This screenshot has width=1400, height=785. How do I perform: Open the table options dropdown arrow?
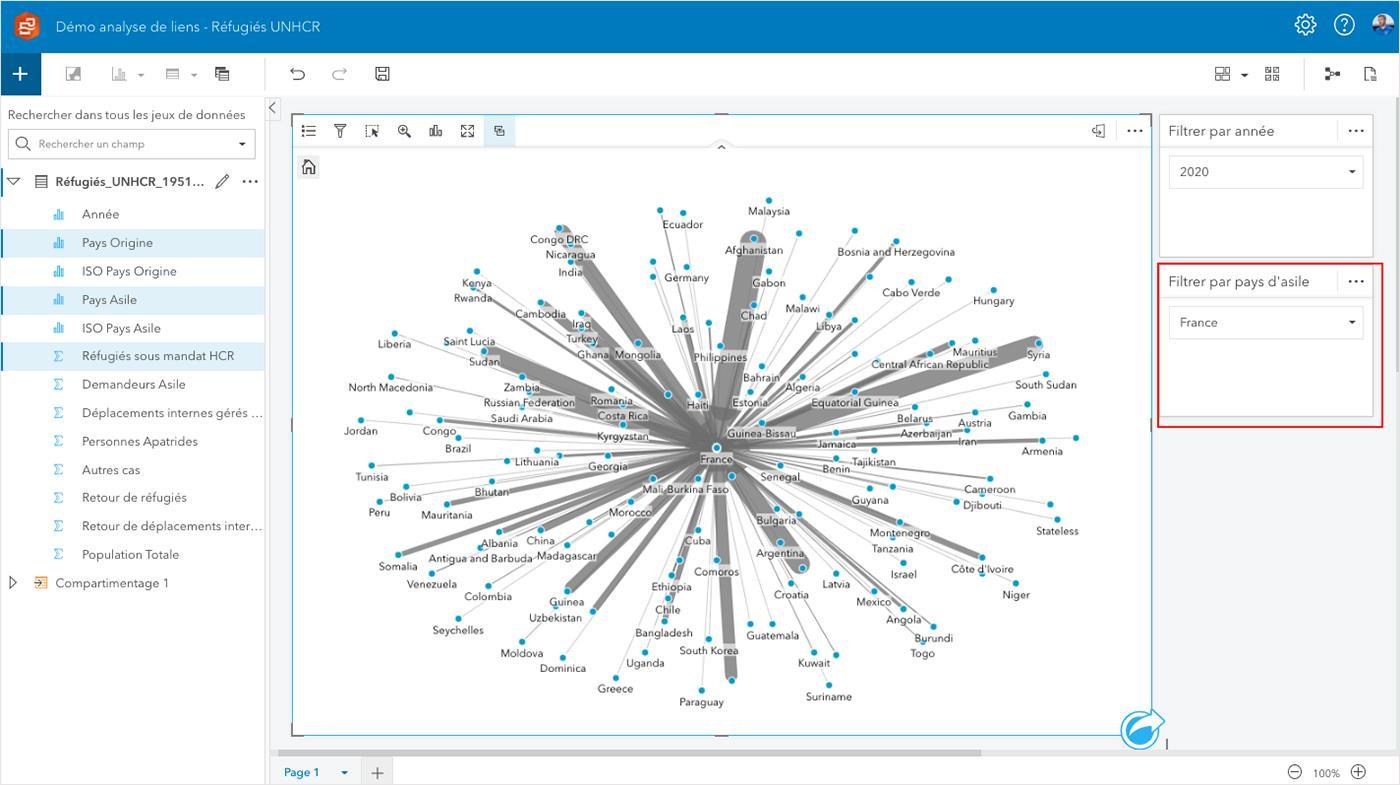pyautogui.click(x=194, y=75)
